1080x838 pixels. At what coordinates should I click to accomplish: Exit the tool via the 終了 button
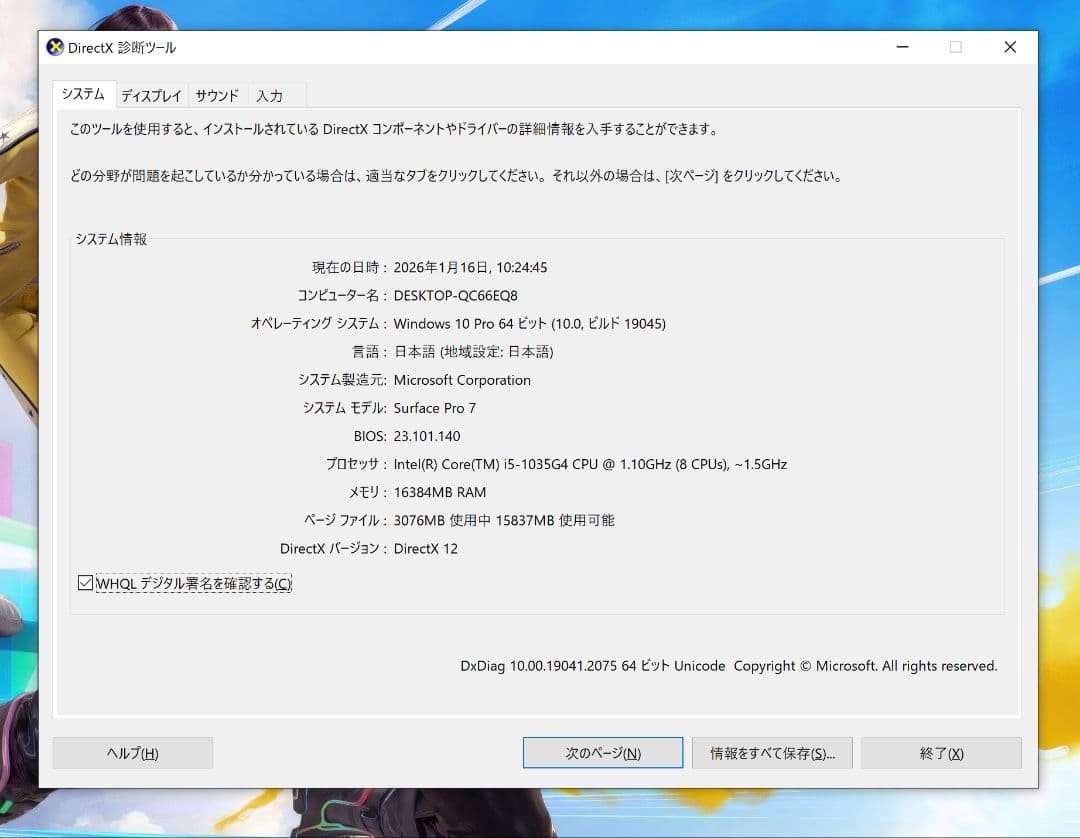click(940, 752)
